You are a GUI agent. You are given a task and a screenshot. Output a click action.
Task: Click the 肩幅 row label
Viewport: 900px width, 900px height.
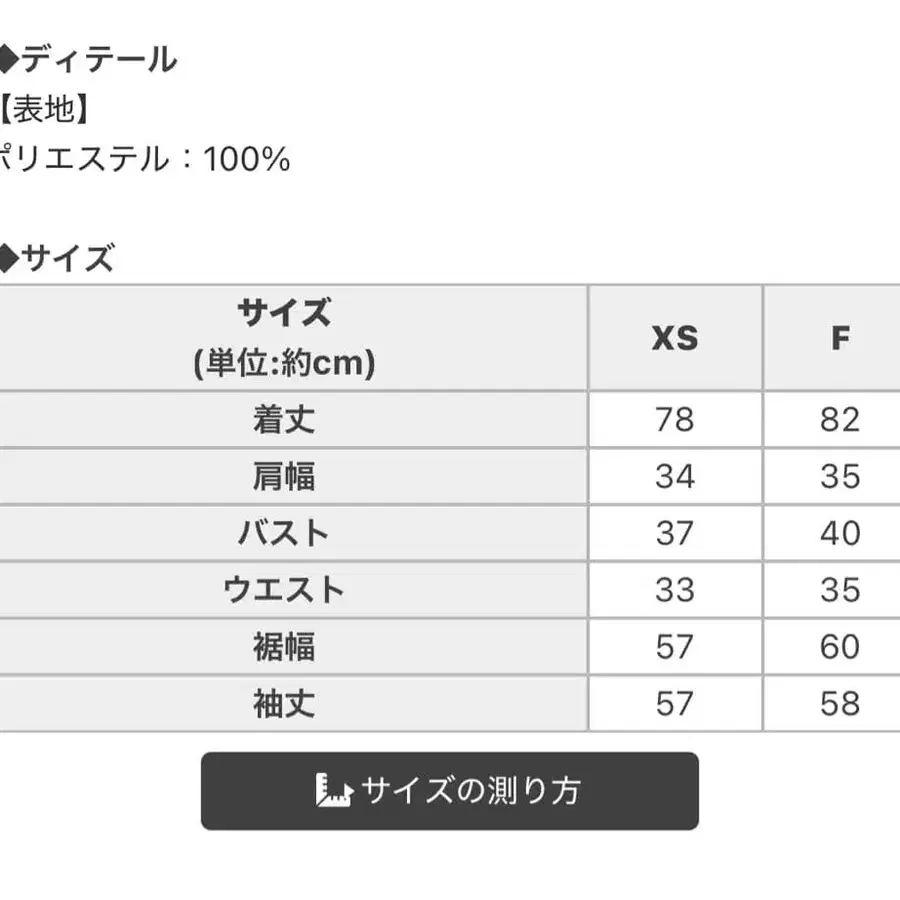(x=284, y=476)
